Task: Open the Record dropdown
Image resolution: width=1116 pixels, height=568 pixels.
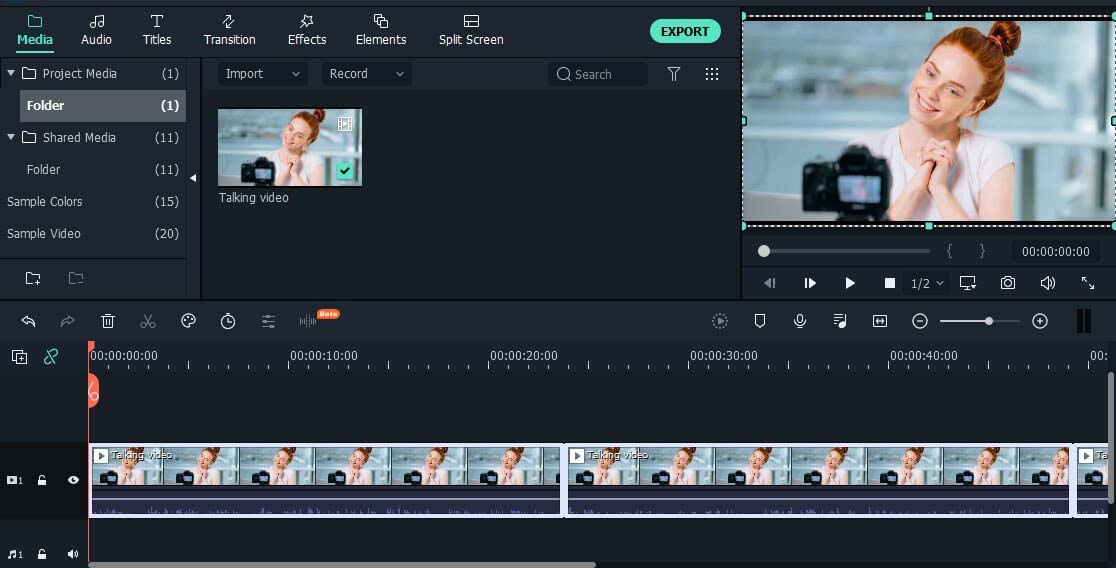Action: click(367, 74)
